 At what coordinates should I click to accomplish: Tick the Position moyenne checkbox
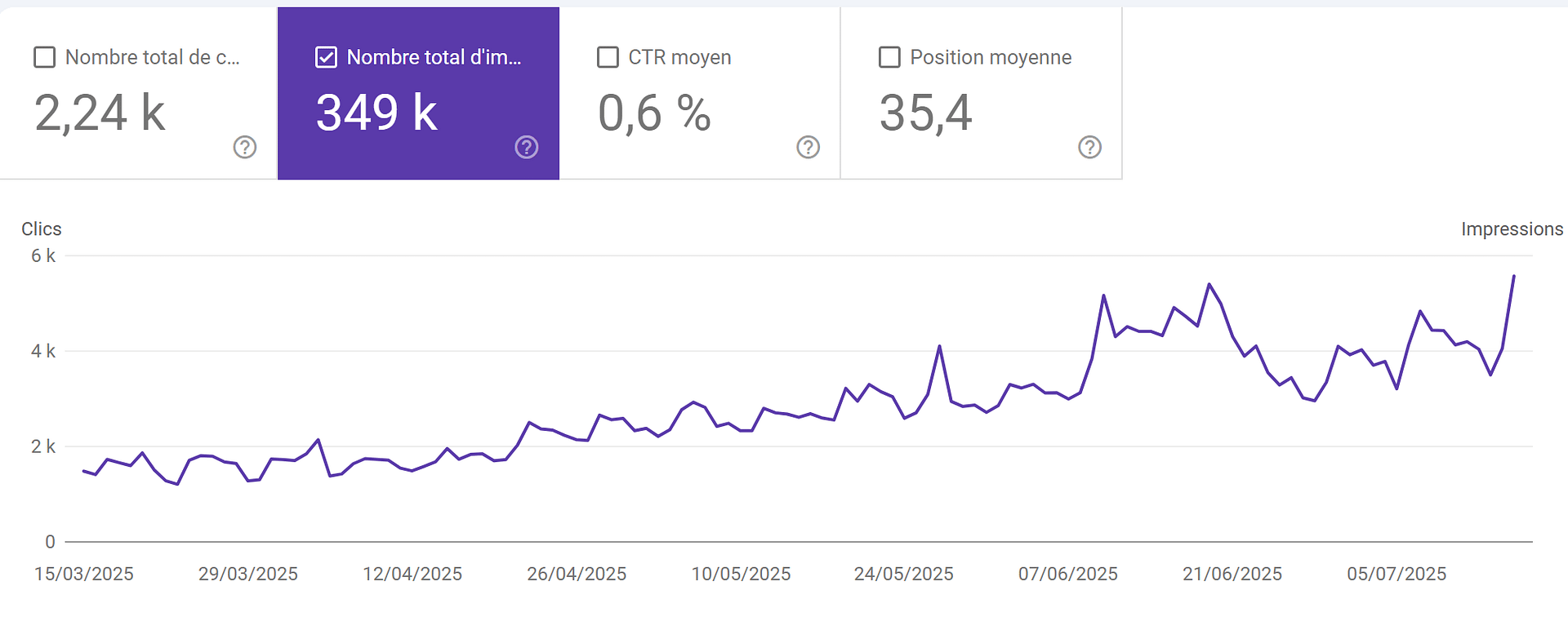tap(889, 57)
